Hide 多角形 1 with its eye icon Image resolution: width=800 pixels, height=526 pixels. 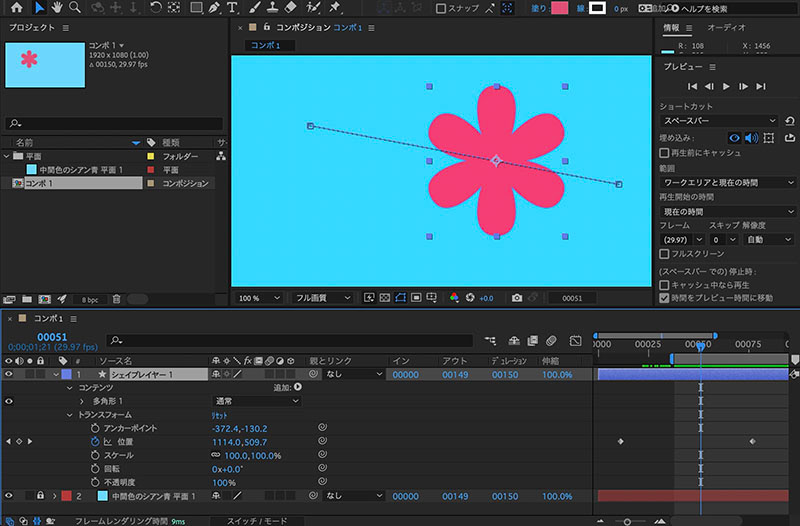coord(9,402)
